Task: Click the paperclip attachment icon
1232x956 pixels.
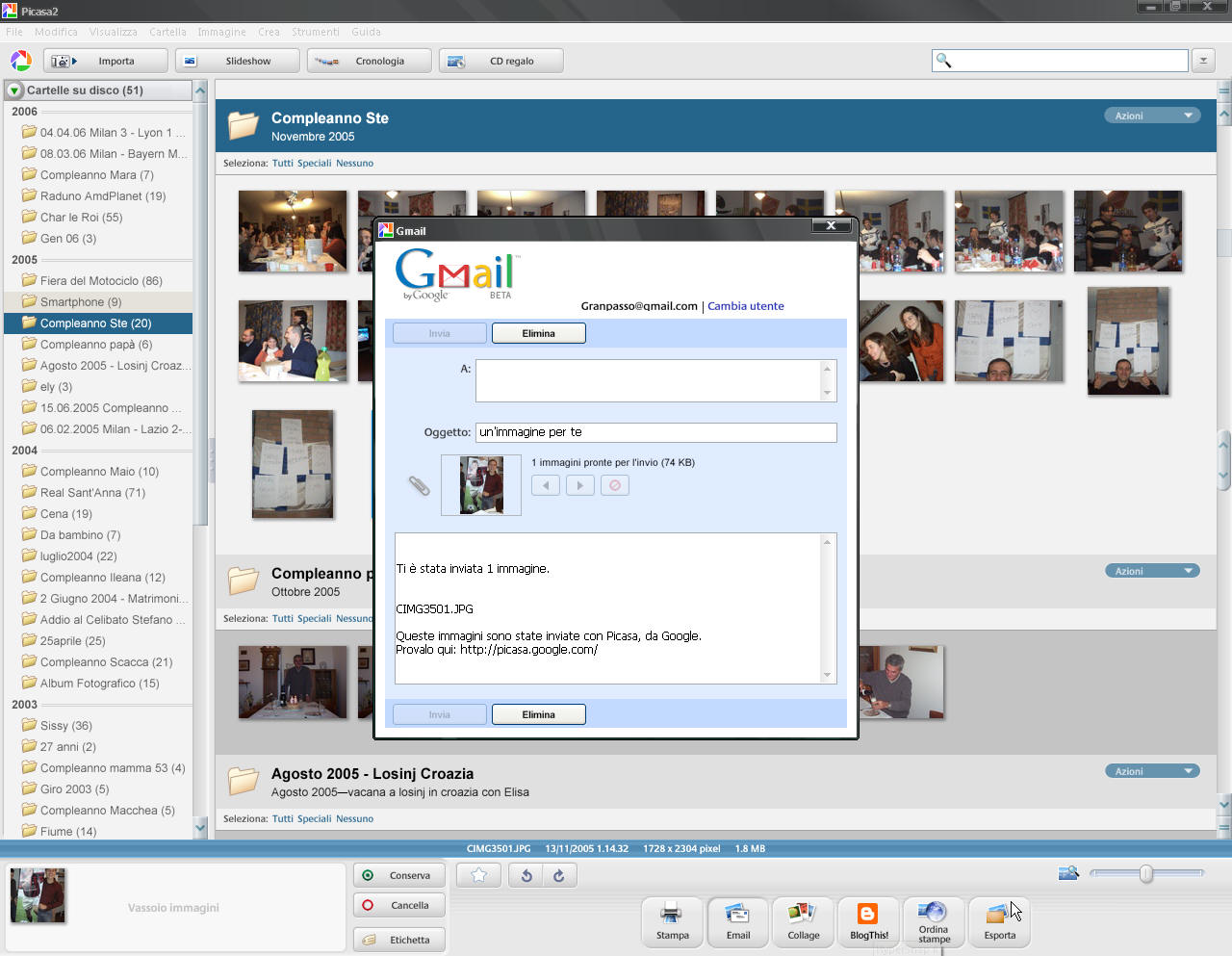Action: [419, 485]
